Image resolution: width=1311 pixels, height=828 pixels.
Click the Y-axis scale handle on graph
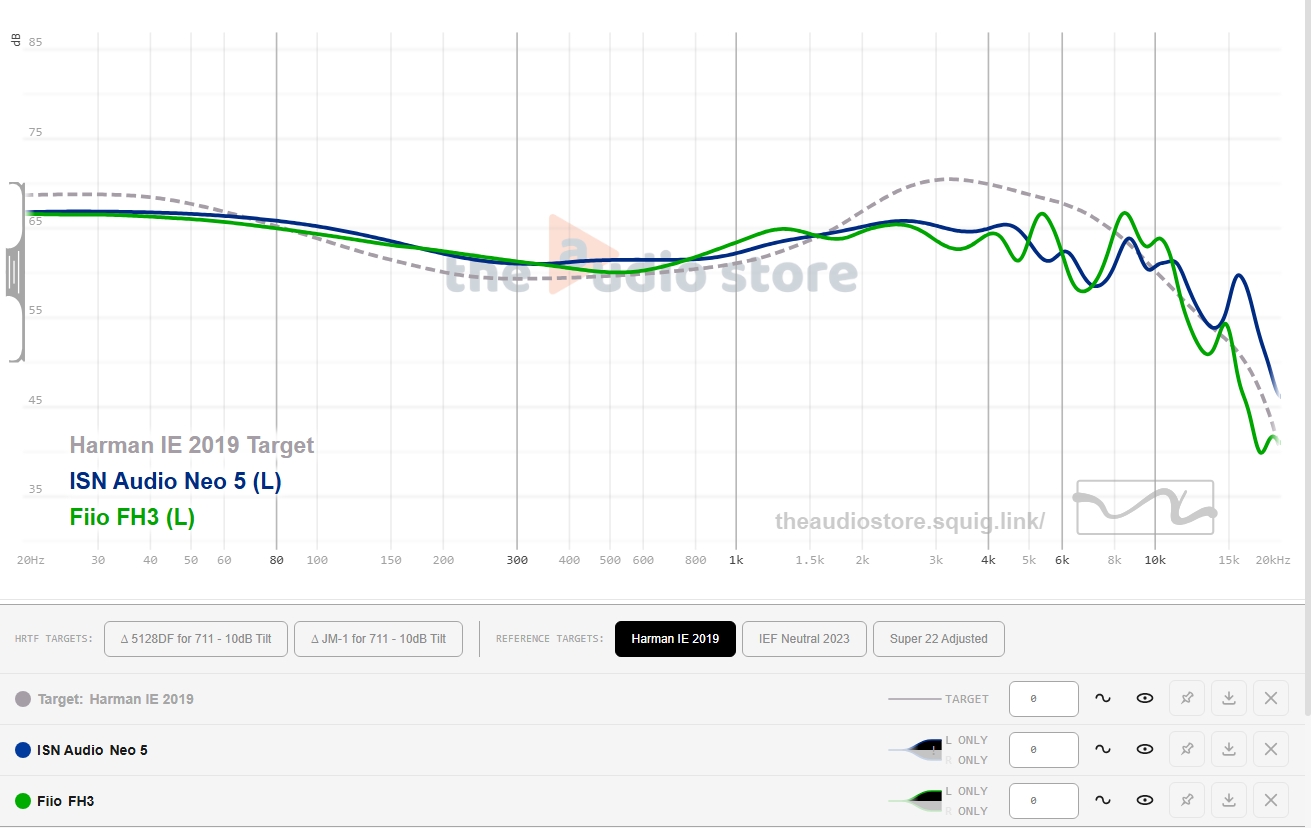[x=14, y=272]
